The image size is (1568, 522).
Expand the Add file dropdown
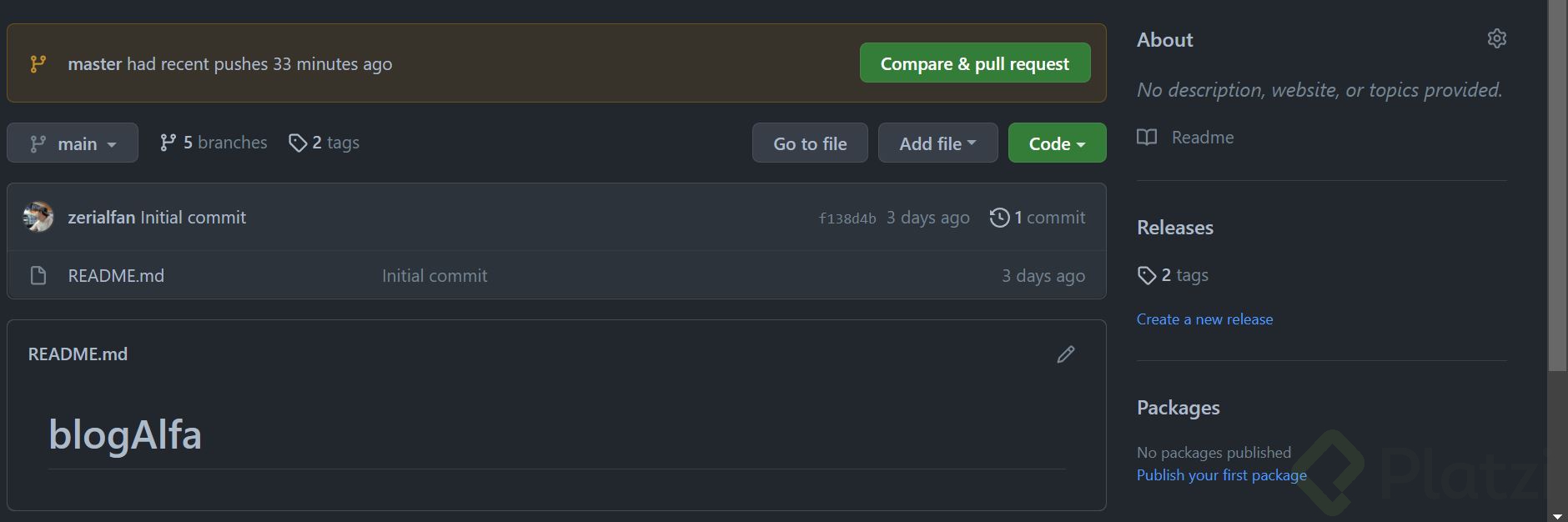[937, 143]
